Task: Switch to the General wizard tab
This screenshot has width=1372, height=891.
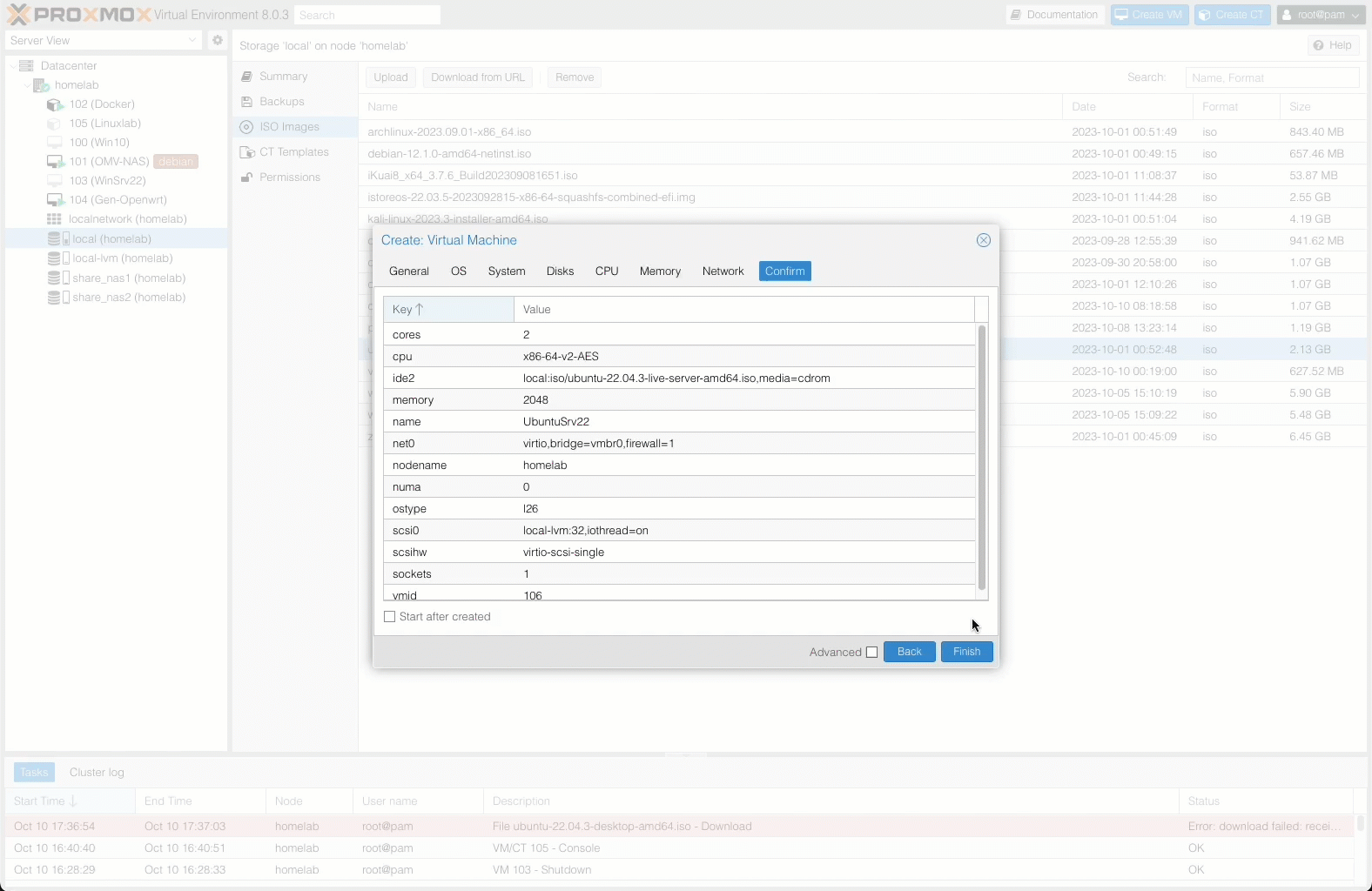Action: pos(409,271)
